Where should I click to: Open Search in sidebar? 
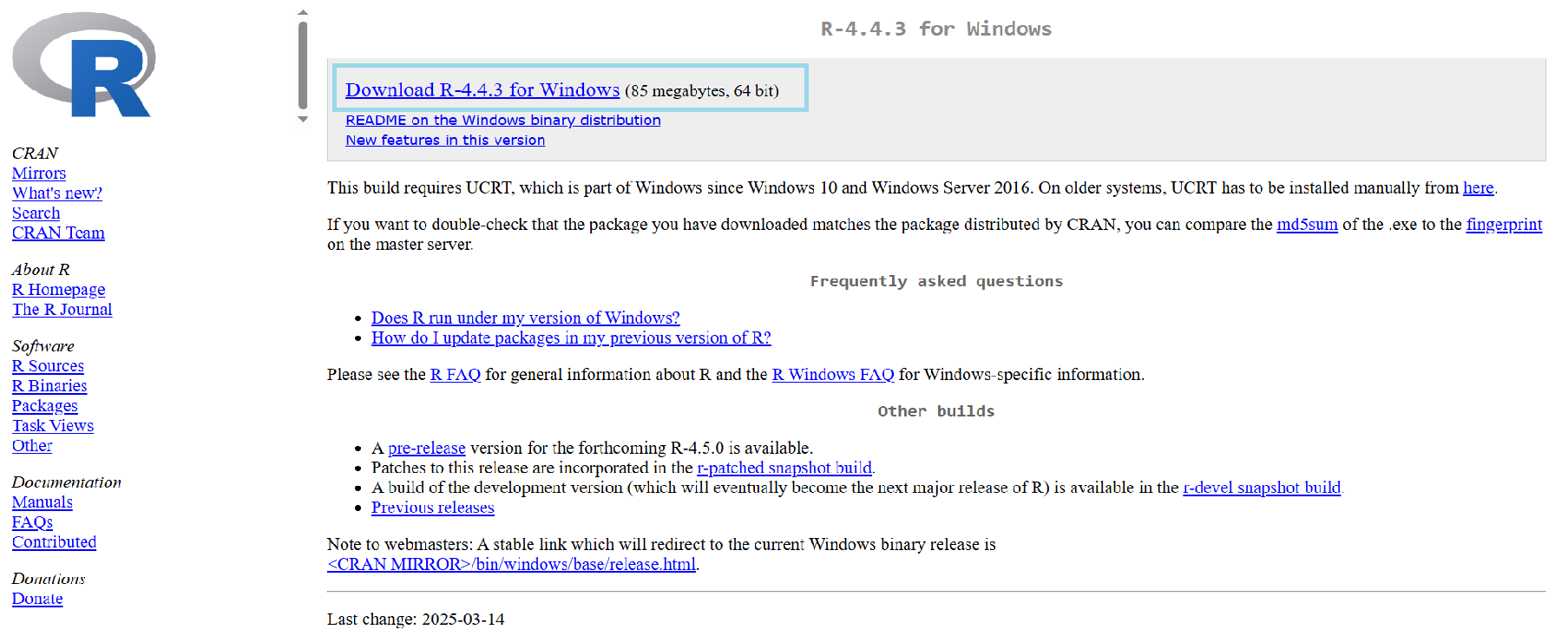[x=36, y=213]
